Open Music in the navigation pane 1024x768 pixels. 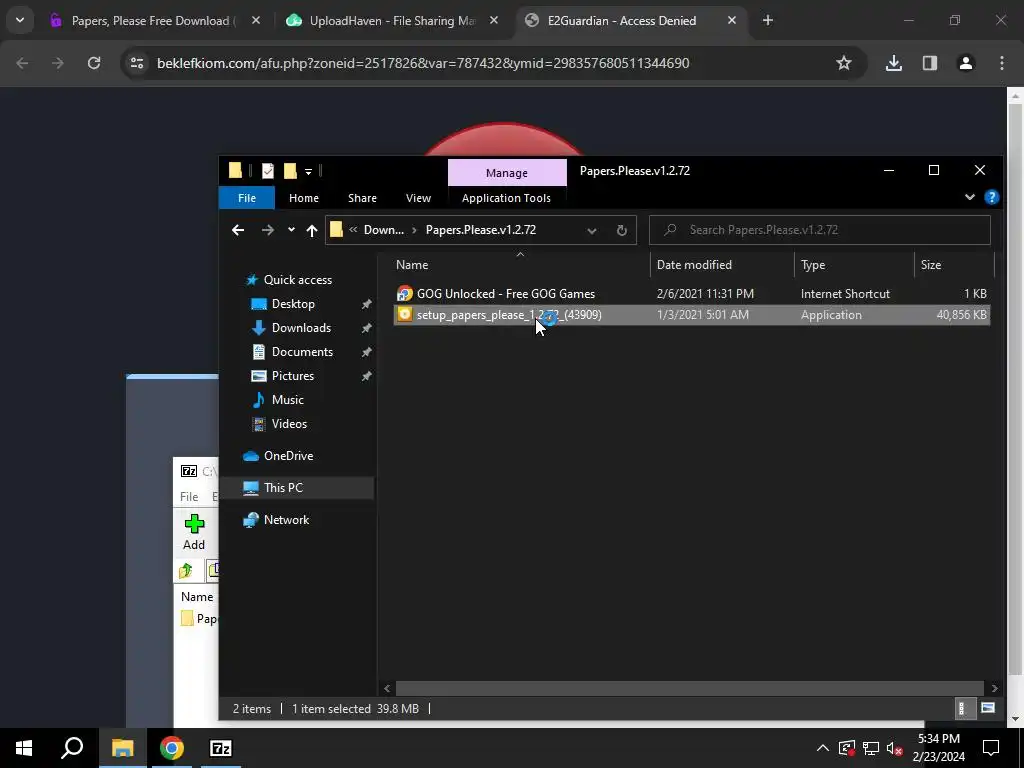287,400
